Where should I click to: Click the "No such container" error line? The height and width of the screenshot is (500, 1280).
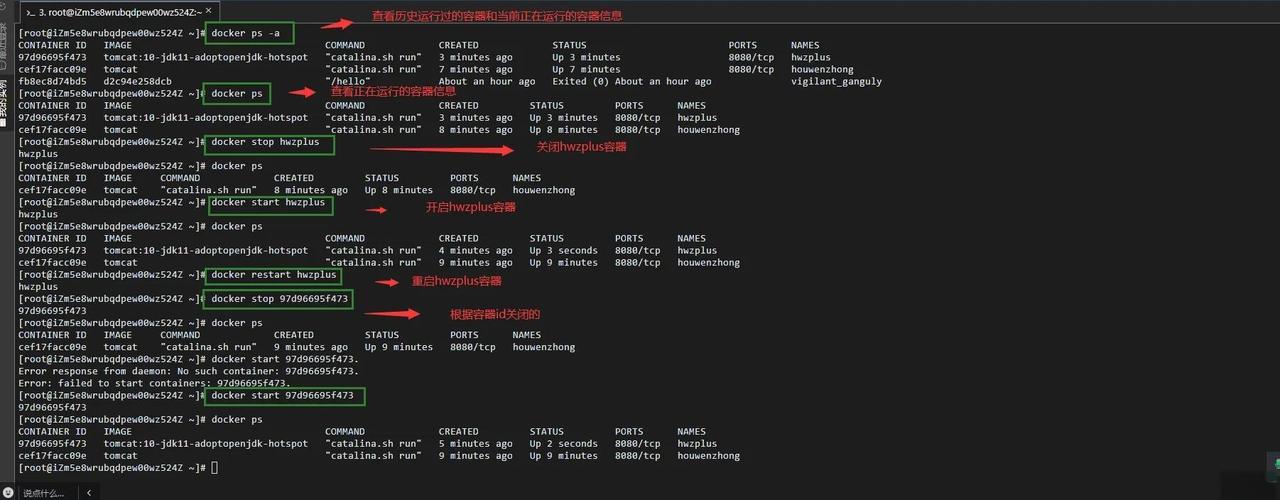(188, 371)
